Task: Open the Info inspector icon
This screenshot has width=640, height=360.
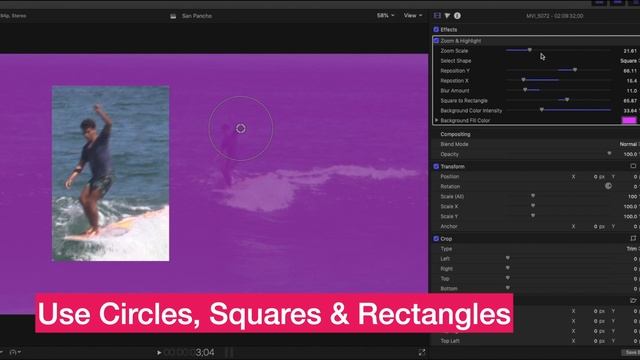Action: pos(457,16)
